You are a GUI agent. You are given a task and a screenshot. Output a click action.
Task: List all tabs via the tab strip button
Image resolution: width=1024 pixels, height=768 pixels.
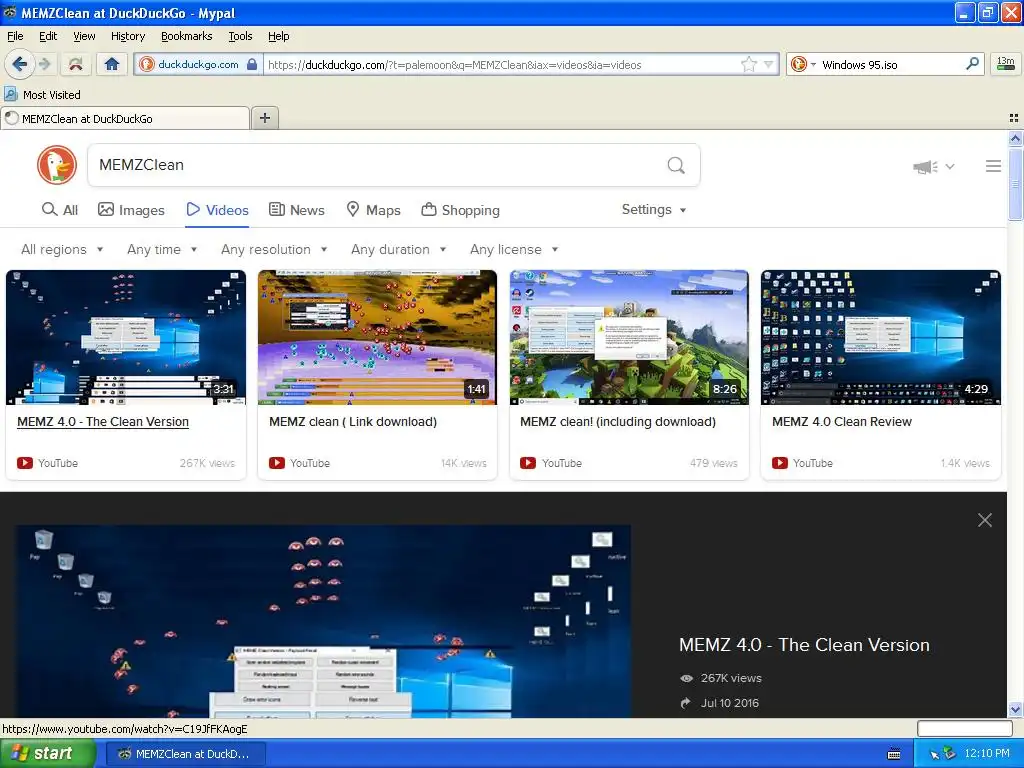click(1014, 118)
